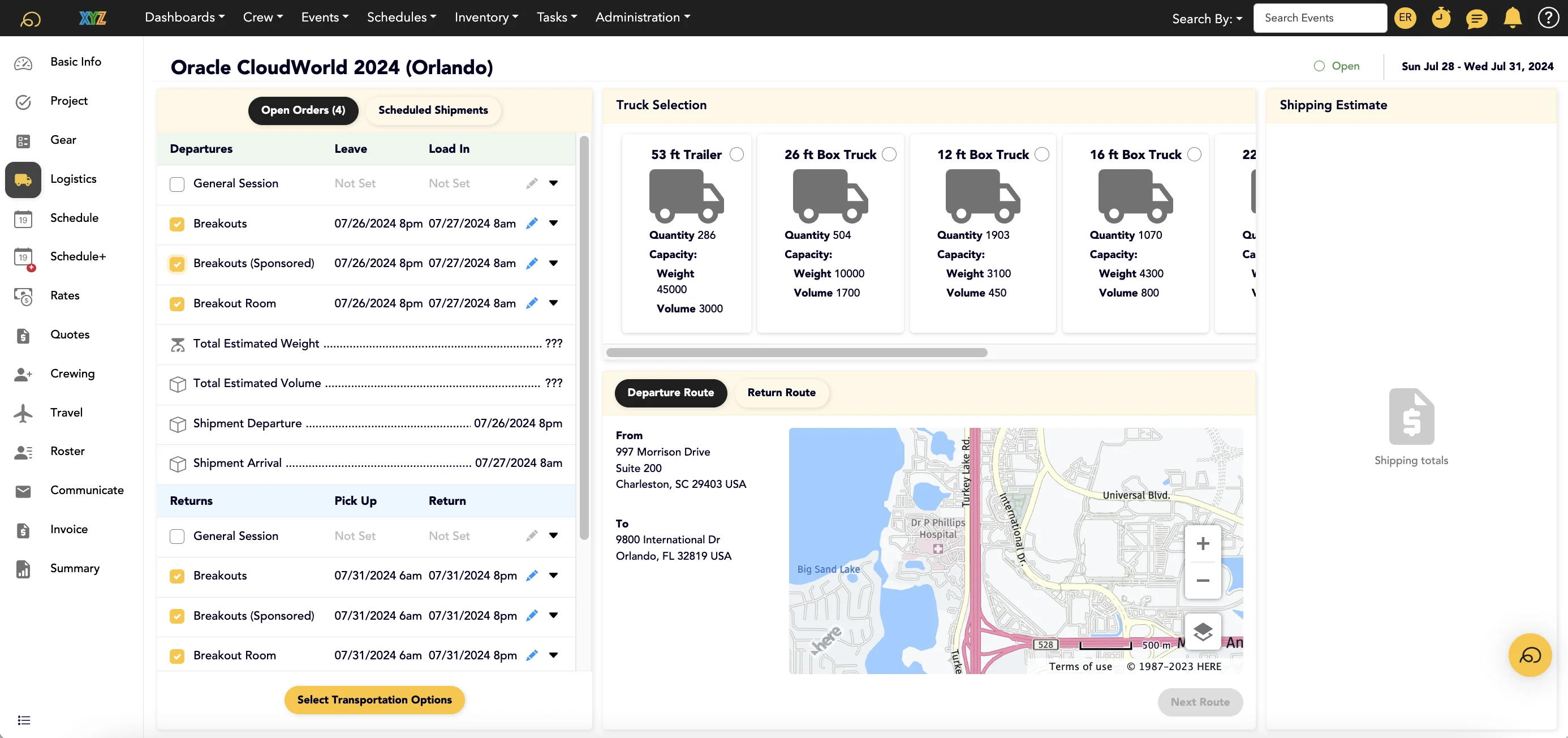
Task: Collapse sidebar using the list icon
Action: [x=24, y=720]
